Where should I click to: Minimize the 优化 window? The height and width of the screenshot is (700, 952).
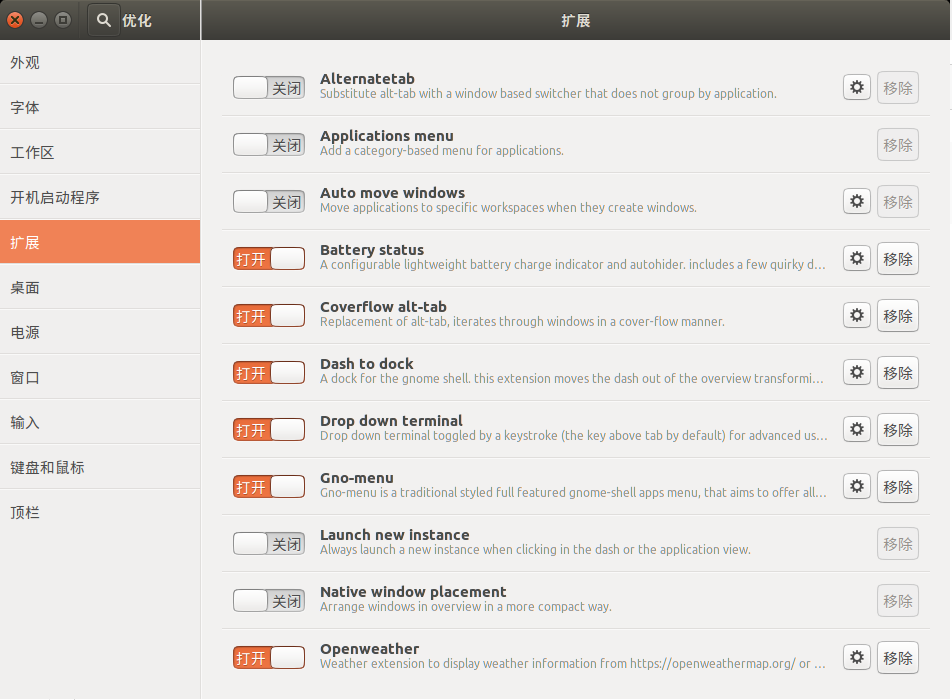click(39, 20)
